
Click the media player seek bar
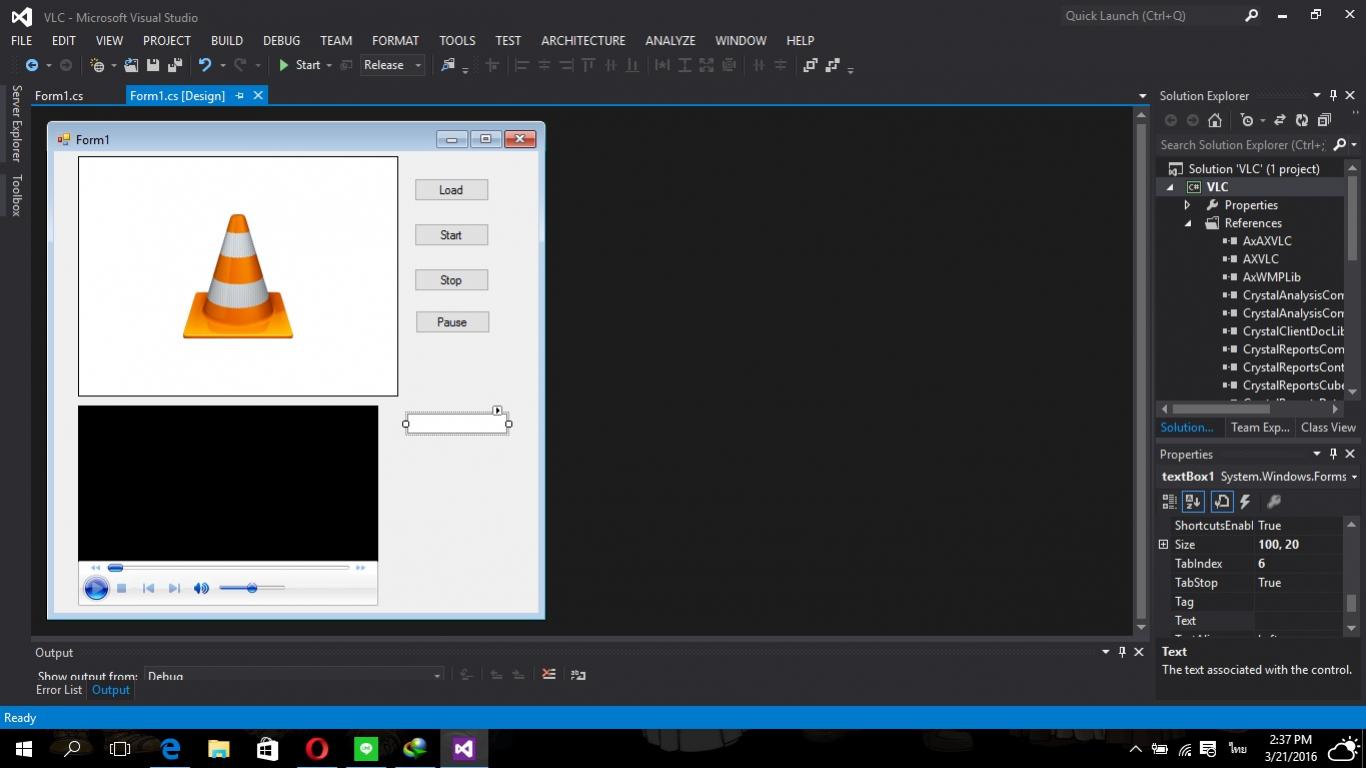click(229, 568)
